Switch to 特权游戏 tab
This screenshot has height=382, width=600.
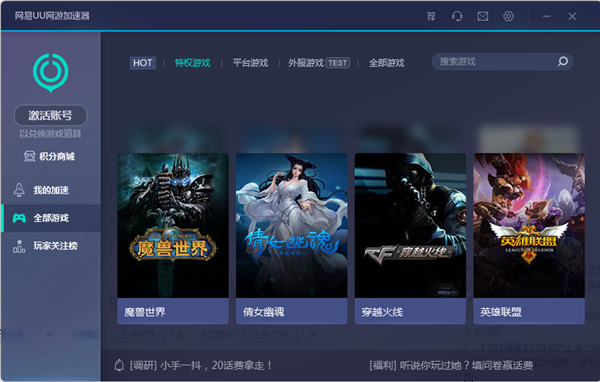pos(192,63)
